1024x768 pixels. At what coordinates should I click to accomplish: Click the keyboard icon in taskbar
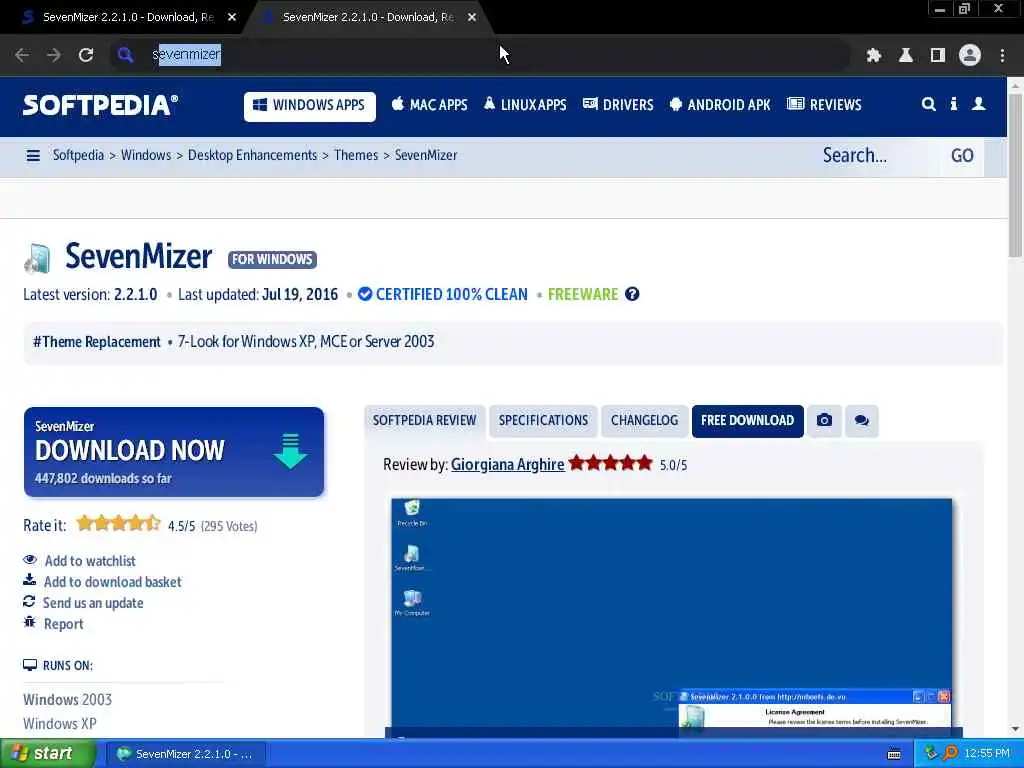tap(894, 754)
